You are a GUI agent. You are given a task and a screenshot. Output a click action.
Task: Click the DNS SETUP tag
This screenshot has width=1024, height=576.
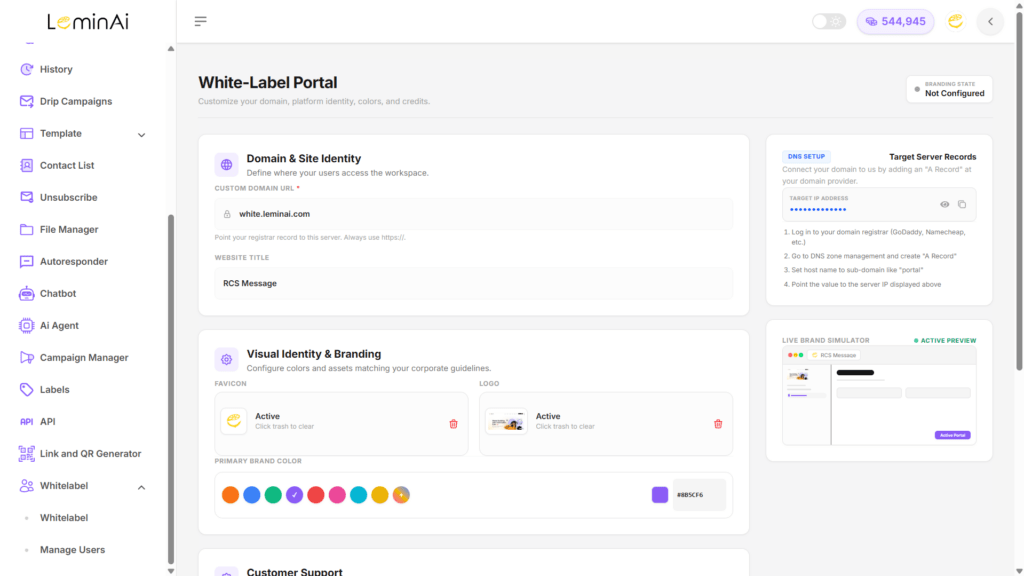coord(806,157)
